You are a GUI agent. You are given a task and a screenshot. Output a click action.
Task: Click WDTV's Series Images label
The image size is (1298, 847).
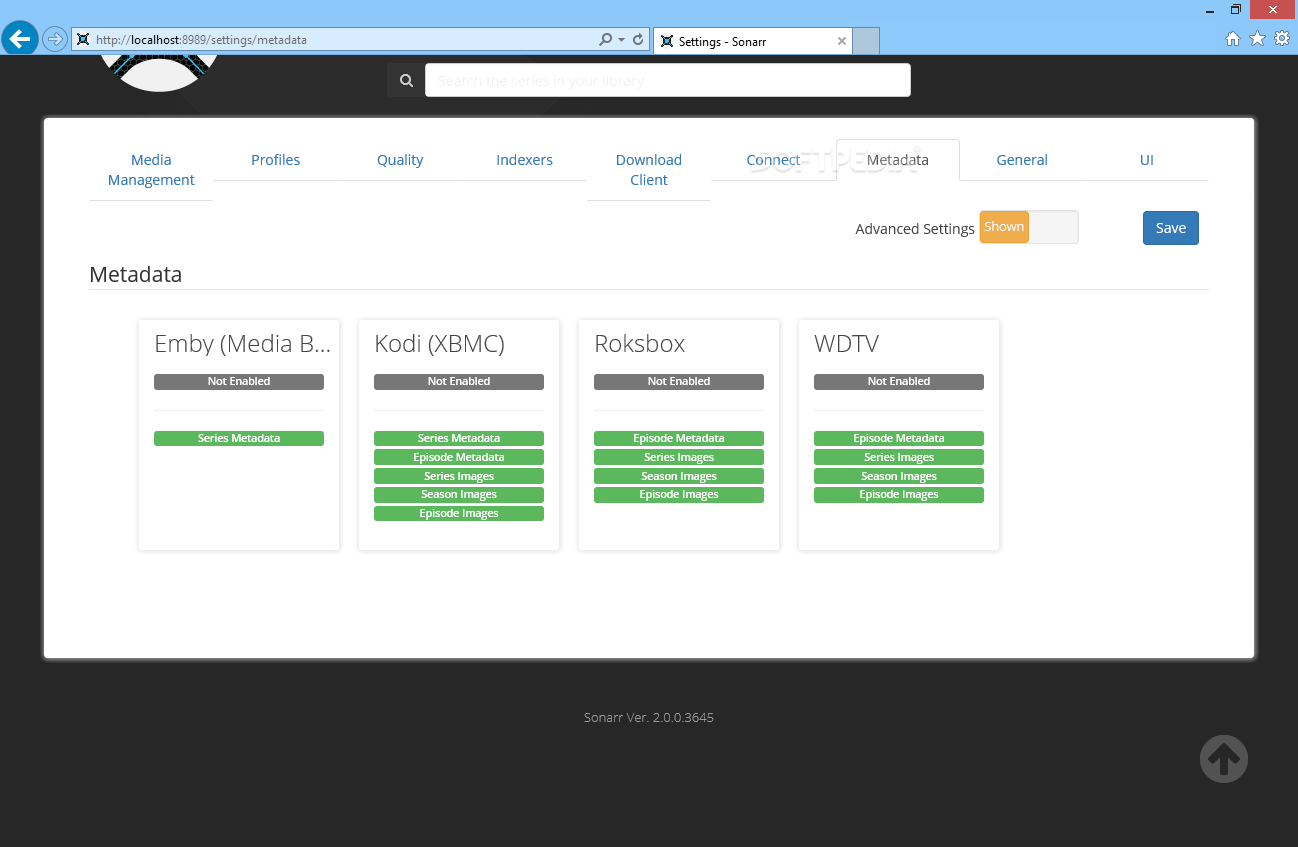(899, 457)
